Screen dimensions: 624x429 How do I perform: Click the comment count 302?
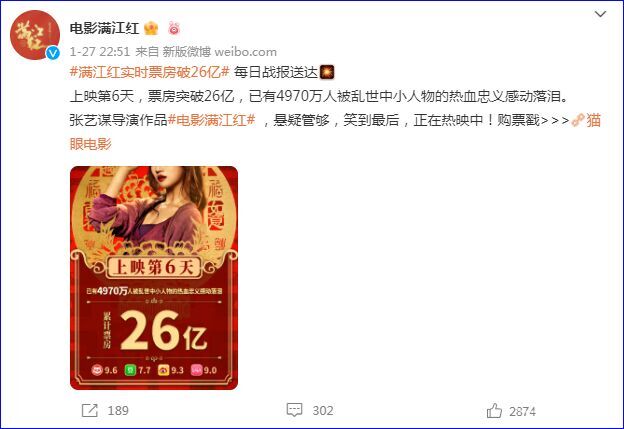(323, 410)
